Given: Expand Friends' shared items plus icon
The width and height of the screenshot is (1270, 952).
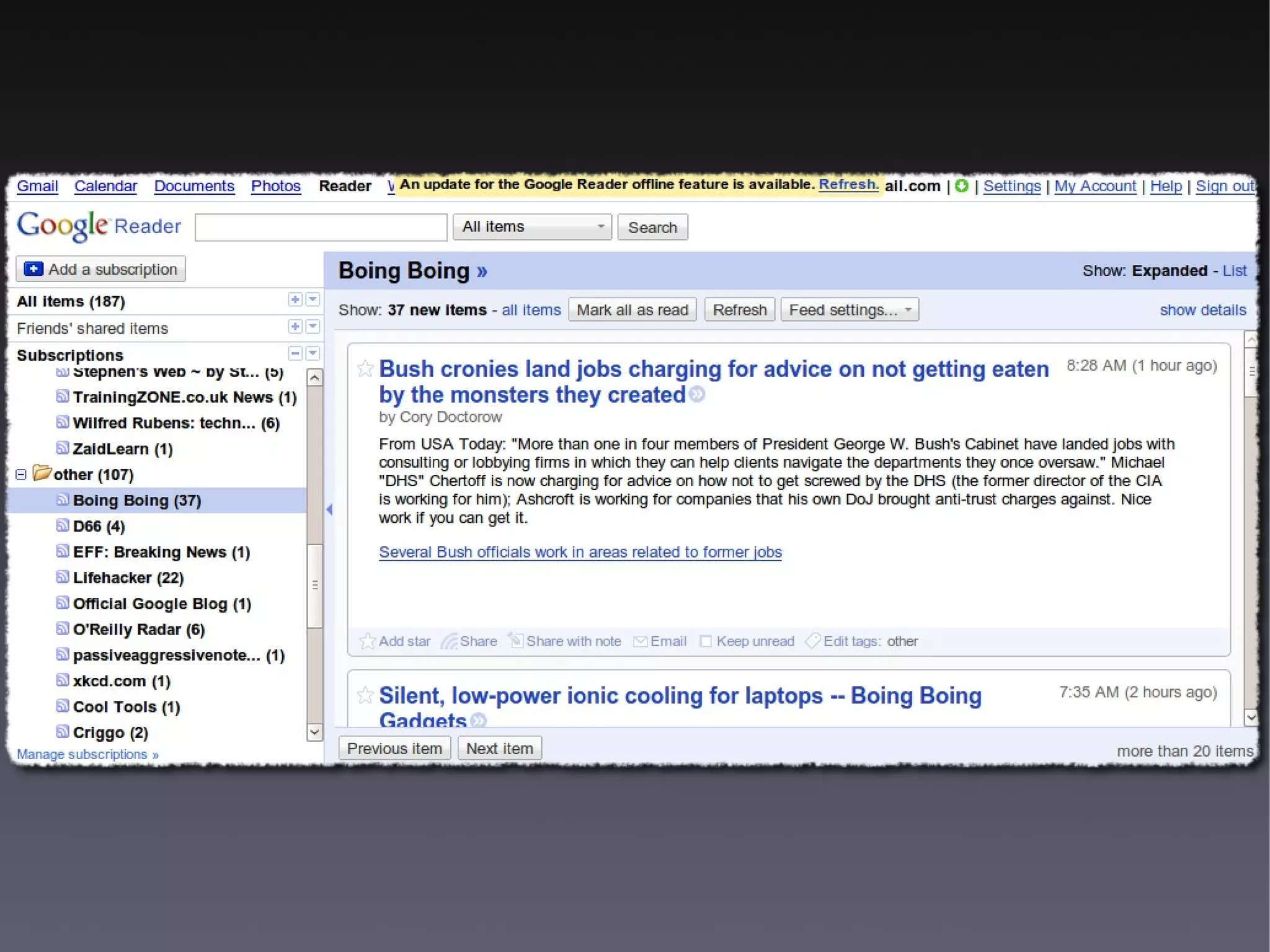Looking at the screenshot, I should tap(295, 326).
